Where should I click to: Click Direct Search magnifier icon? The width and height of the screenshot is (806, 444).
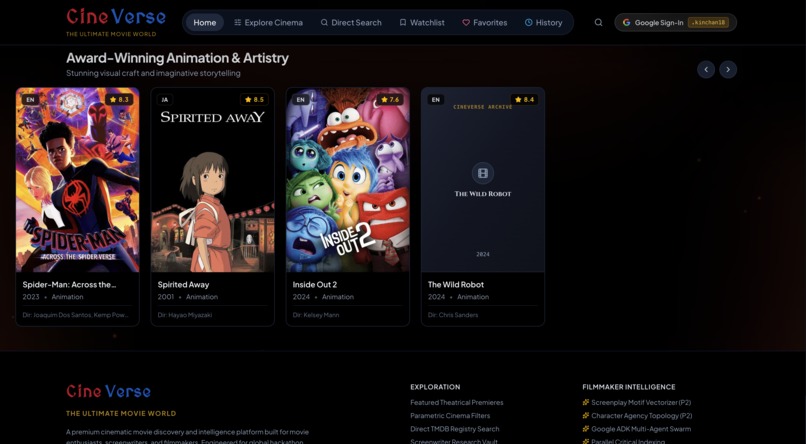324,23
